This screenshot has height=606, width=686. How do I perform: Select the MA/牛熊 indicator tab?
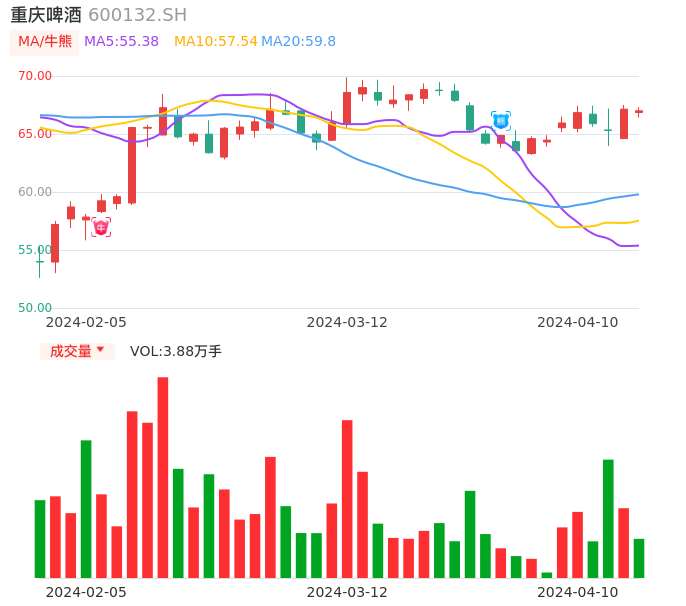45,42
